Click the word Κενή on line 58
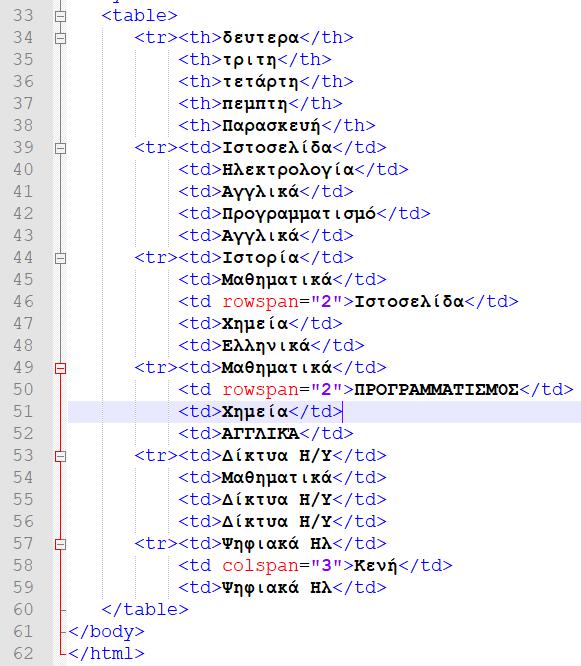The height and width of the screenshot is (666, 581). pyautogui.click(x=376, y=566)
